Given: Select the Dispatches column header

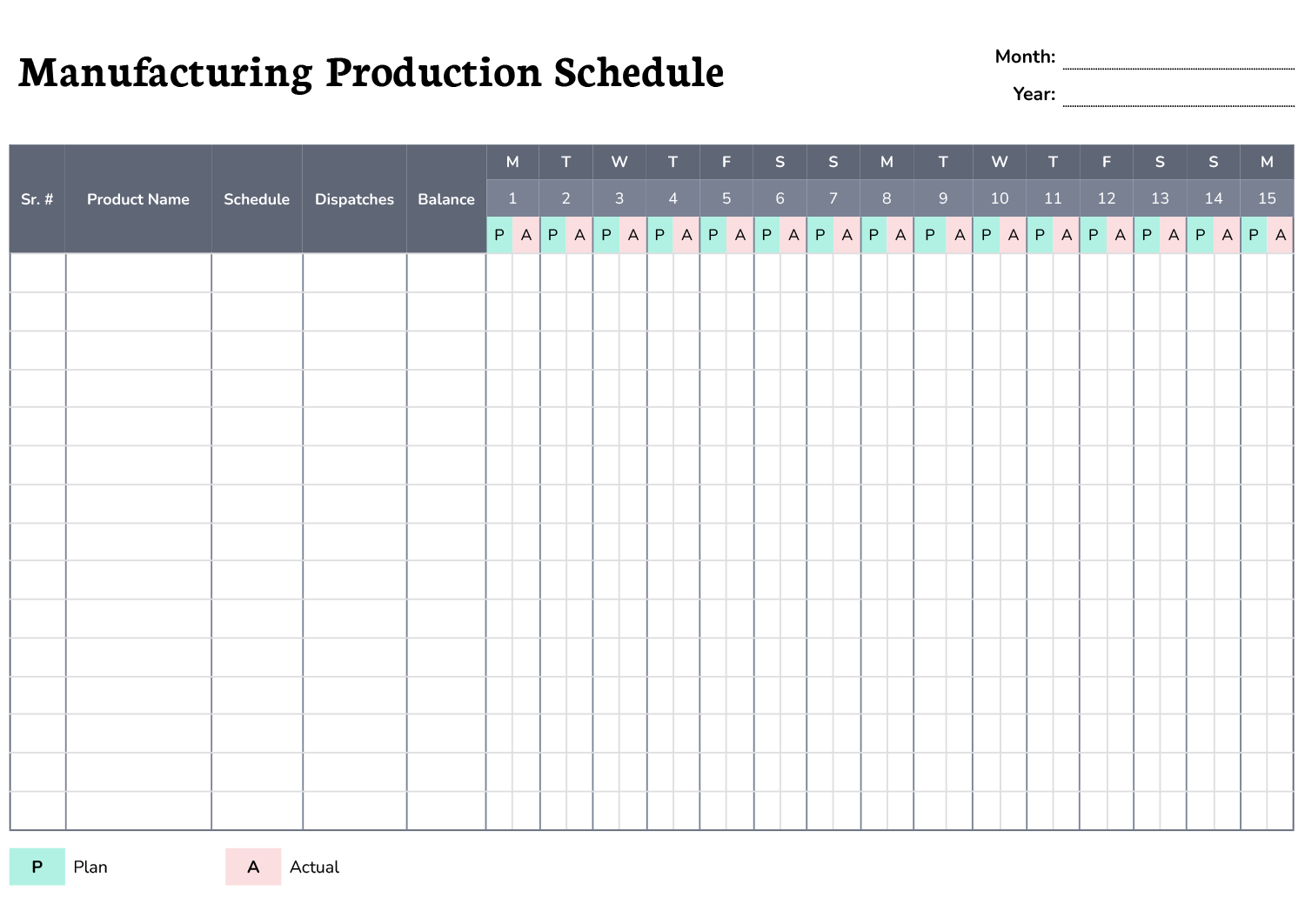Looking at the screenshot, I should click(354, 199).
